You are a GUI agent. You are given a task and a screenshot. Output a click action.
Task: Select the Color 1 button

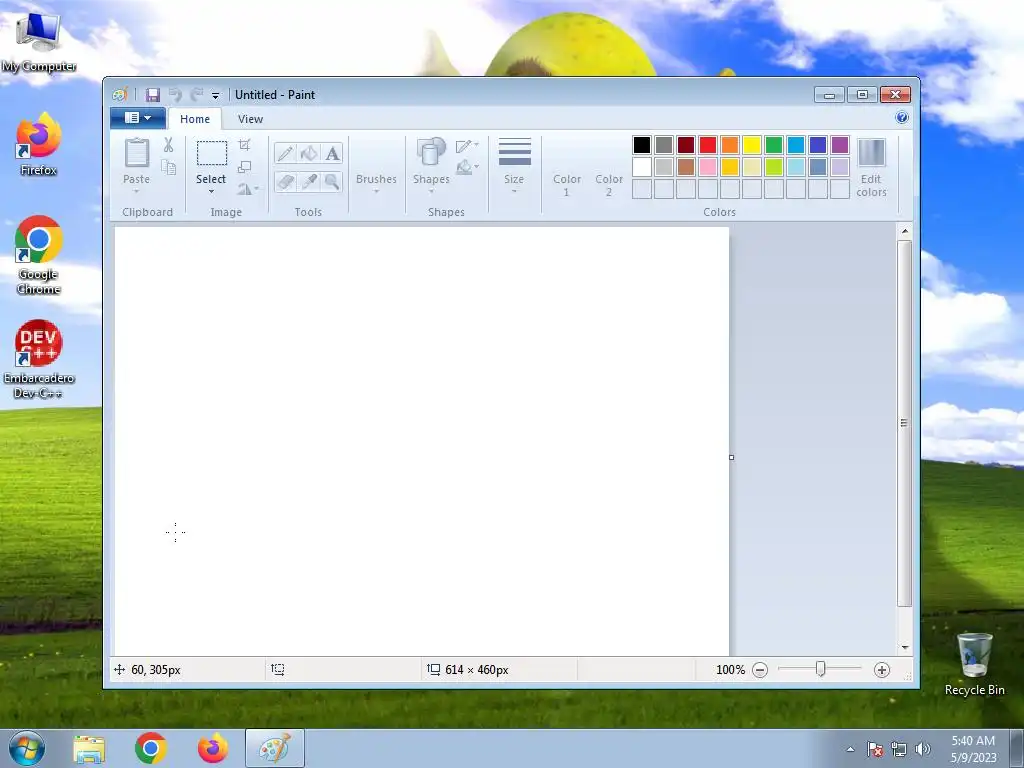click(x=566, y=168)
